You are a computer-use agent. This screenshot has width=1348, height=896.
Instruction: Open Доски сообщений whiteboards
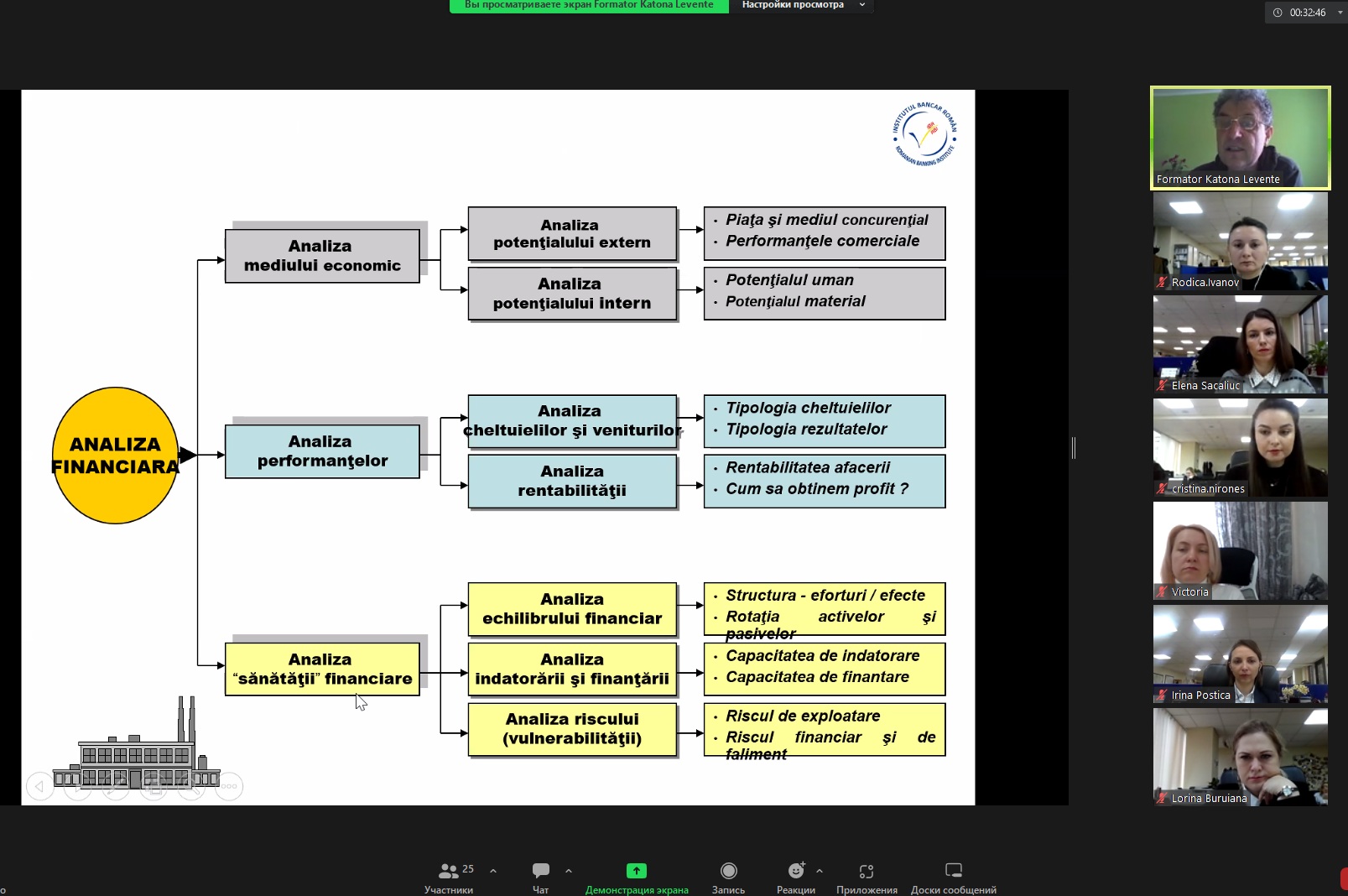(x=953, y=871)
